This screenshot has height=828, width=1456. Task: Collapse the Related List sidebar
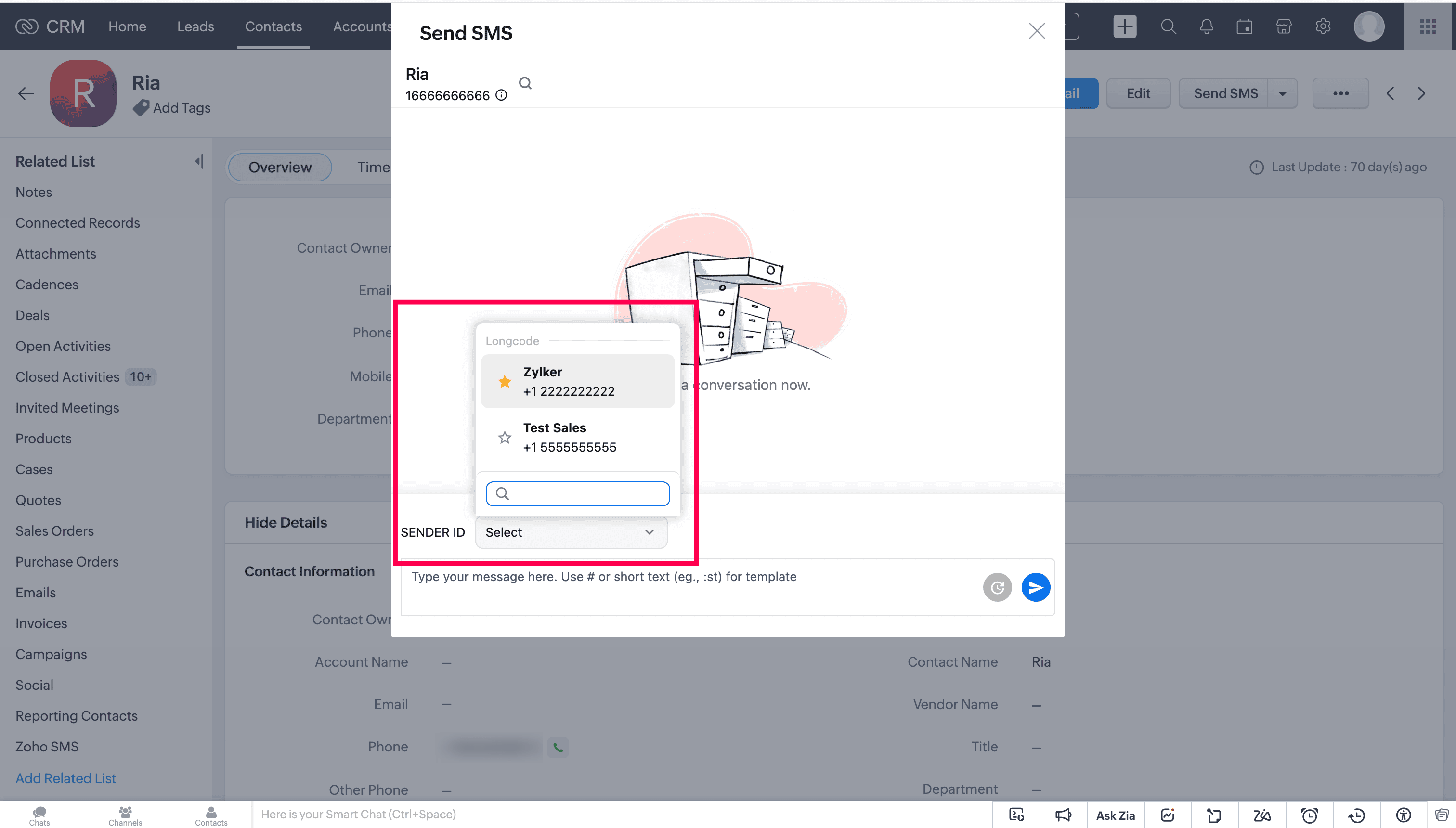199,161
